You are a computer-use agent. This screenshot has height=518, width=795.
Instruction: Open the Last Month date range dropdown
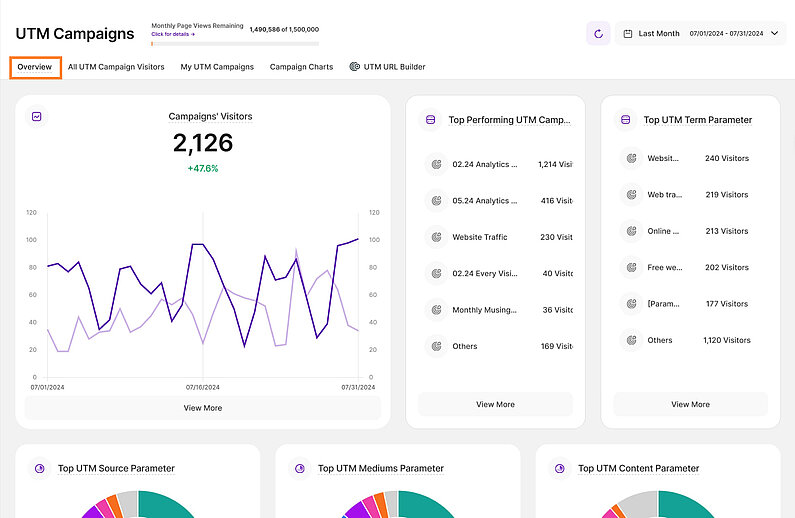[700, 33]
